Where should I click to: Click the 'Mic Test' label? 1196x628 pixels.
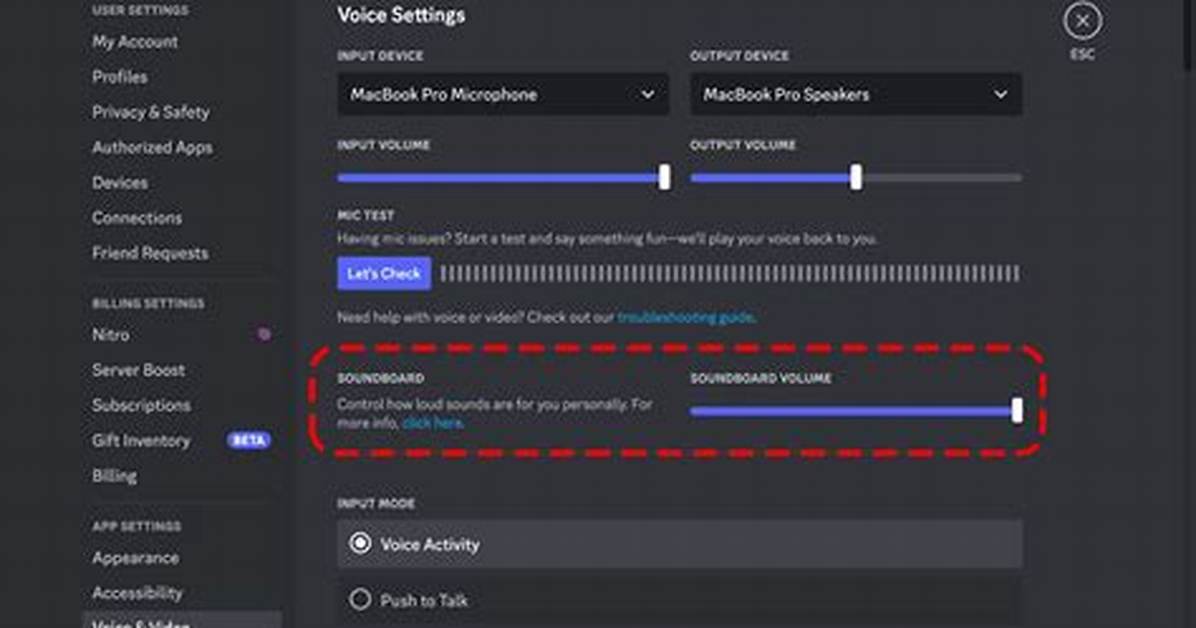pyautogui.click(x=365, y=216)
